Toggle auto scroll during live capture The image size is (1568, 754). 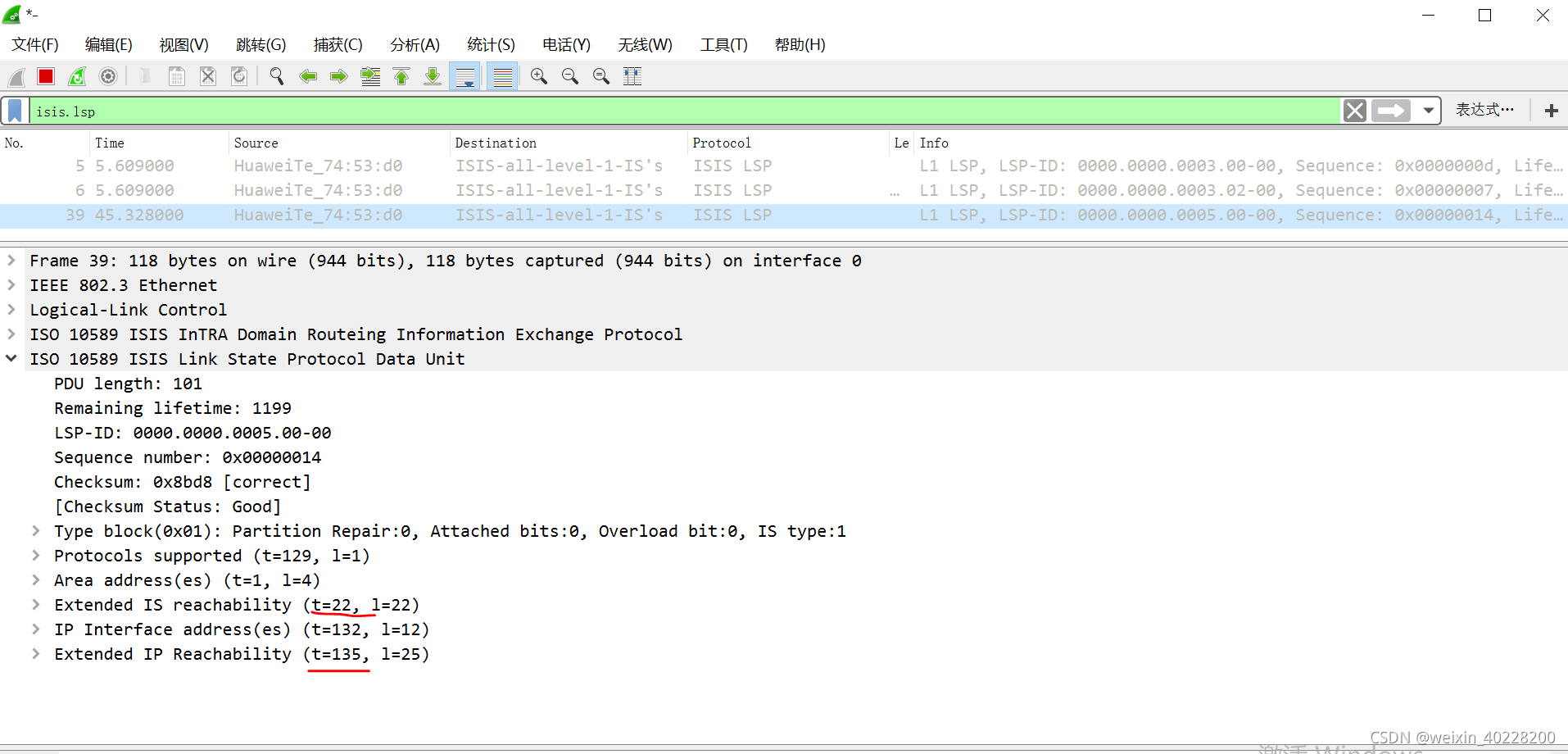tap(465, 77)
